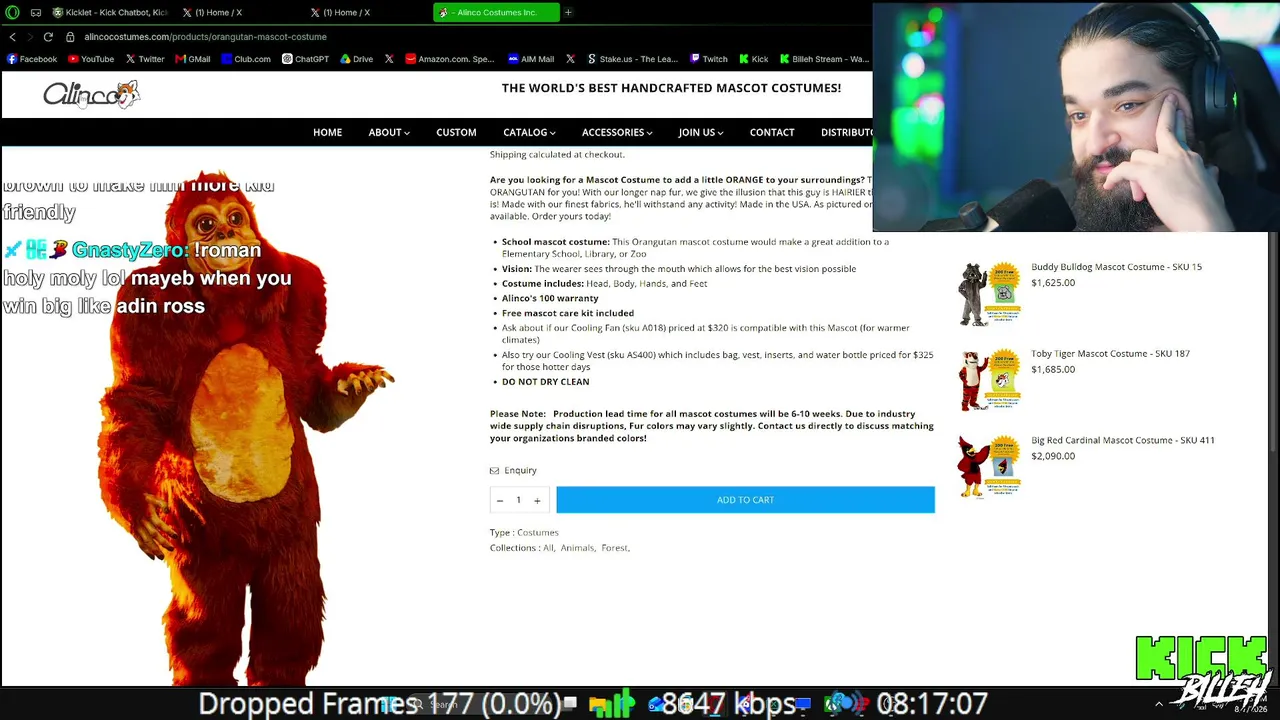
Task: Go back using the browser back arrow
Action: coord(12,37)
